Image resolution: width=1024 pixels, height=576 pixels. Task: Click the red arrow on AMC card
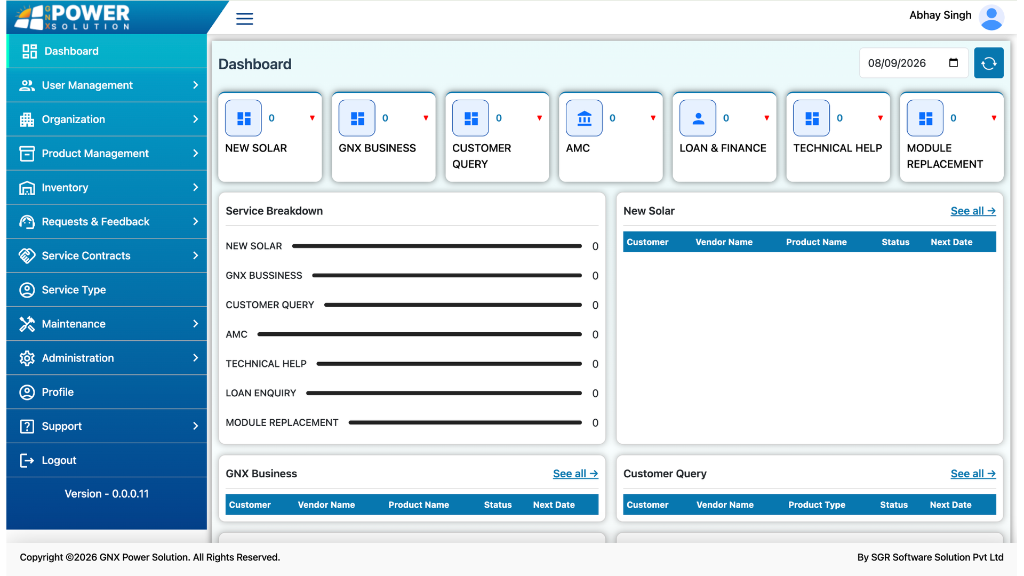tap(653, 118)
